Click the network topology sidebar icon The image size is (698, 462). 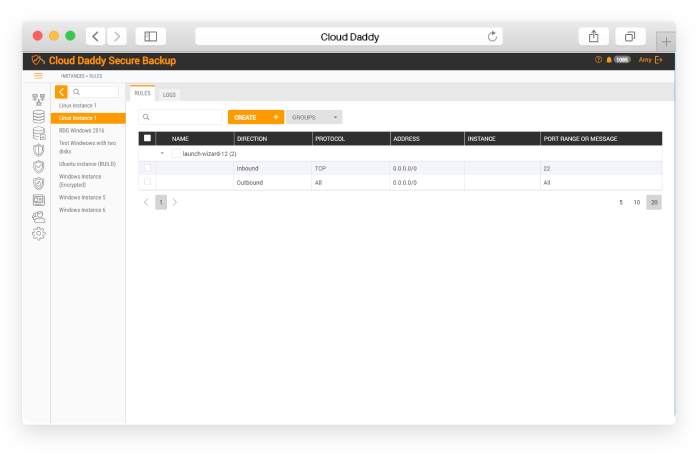39,100
